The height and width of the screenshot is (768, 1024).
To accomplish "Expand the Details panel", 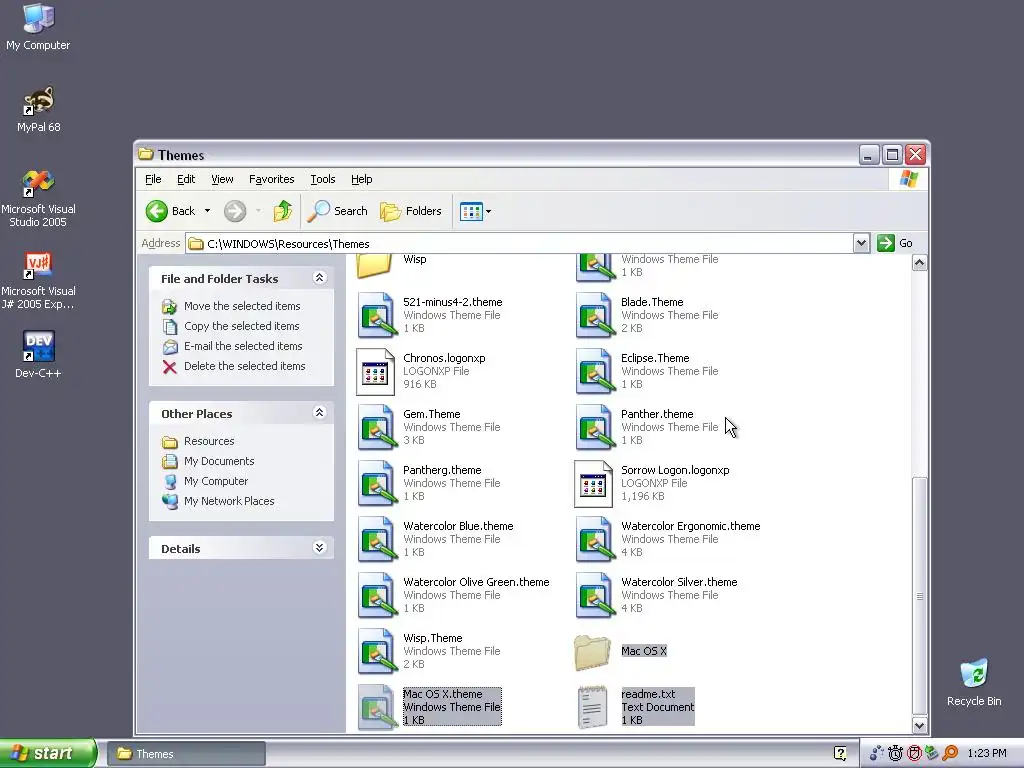I will click(x=319, y=547).
